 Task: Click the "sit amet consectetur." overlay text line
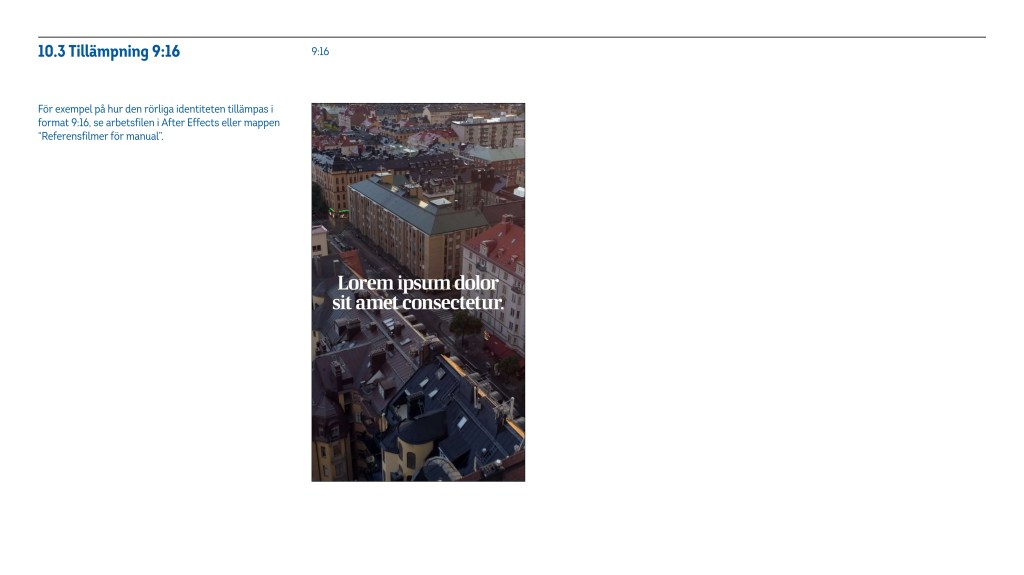[418, 302]
